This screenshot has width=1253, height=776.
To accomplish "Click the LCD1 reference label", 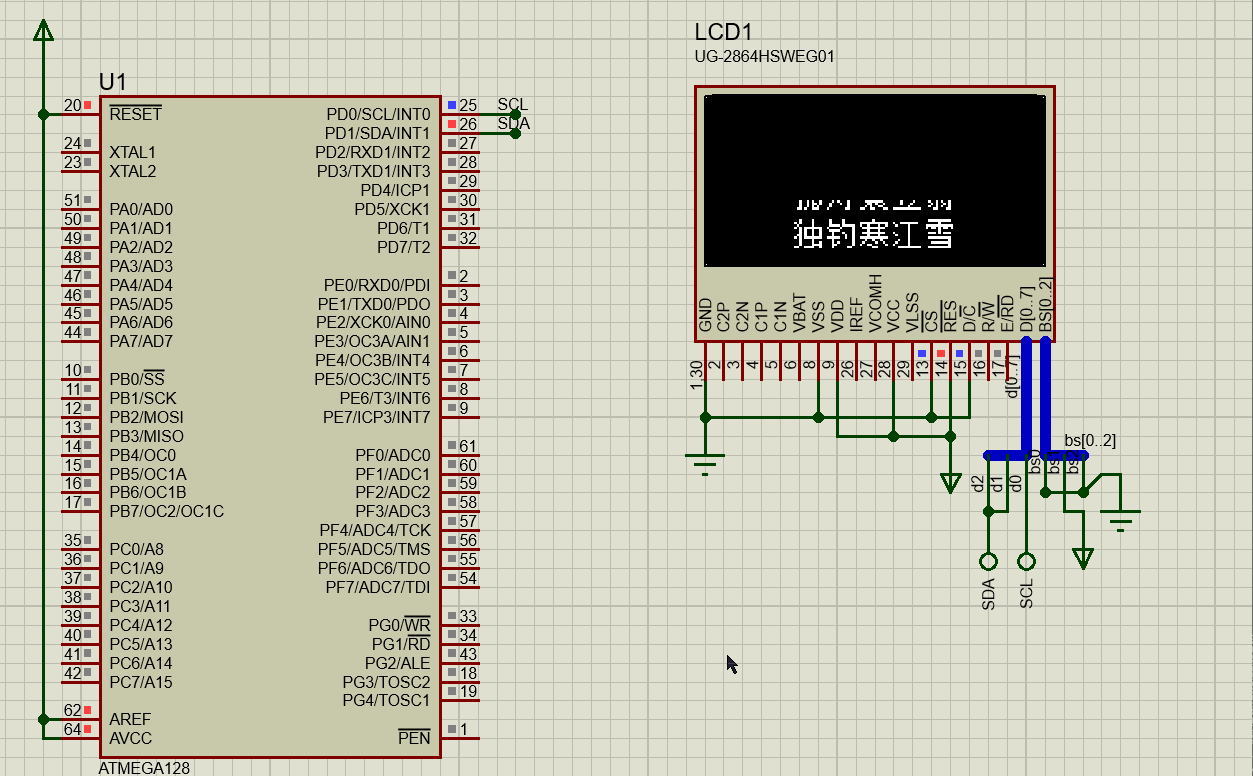I will point(723,32).
